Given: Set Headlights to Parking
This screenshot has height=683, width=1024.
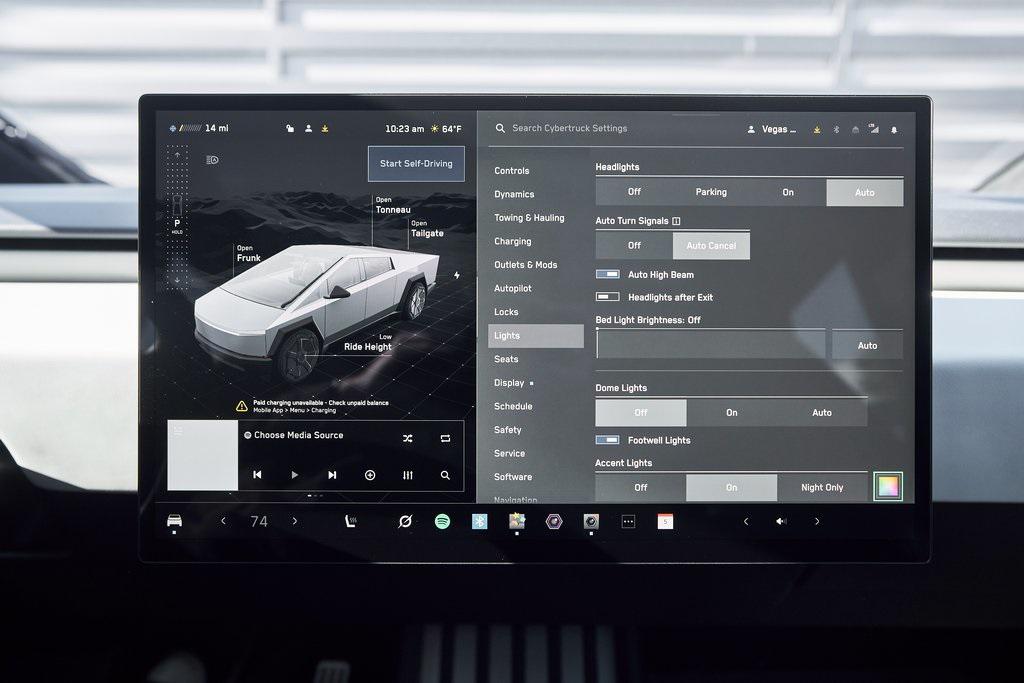Looking at the screenshot, I should point(711,192).
